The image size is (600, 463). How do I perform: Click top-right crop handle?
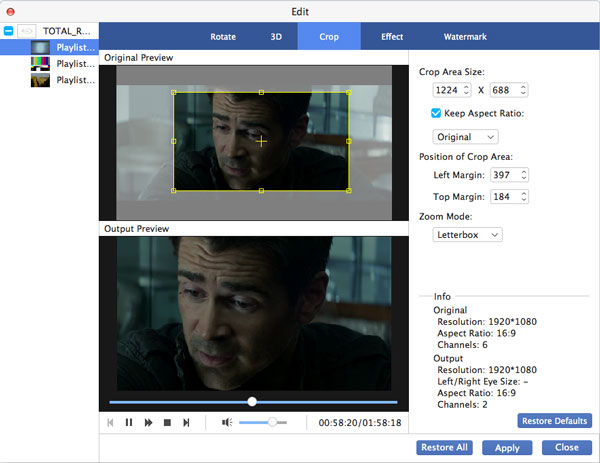pos(349,92)
